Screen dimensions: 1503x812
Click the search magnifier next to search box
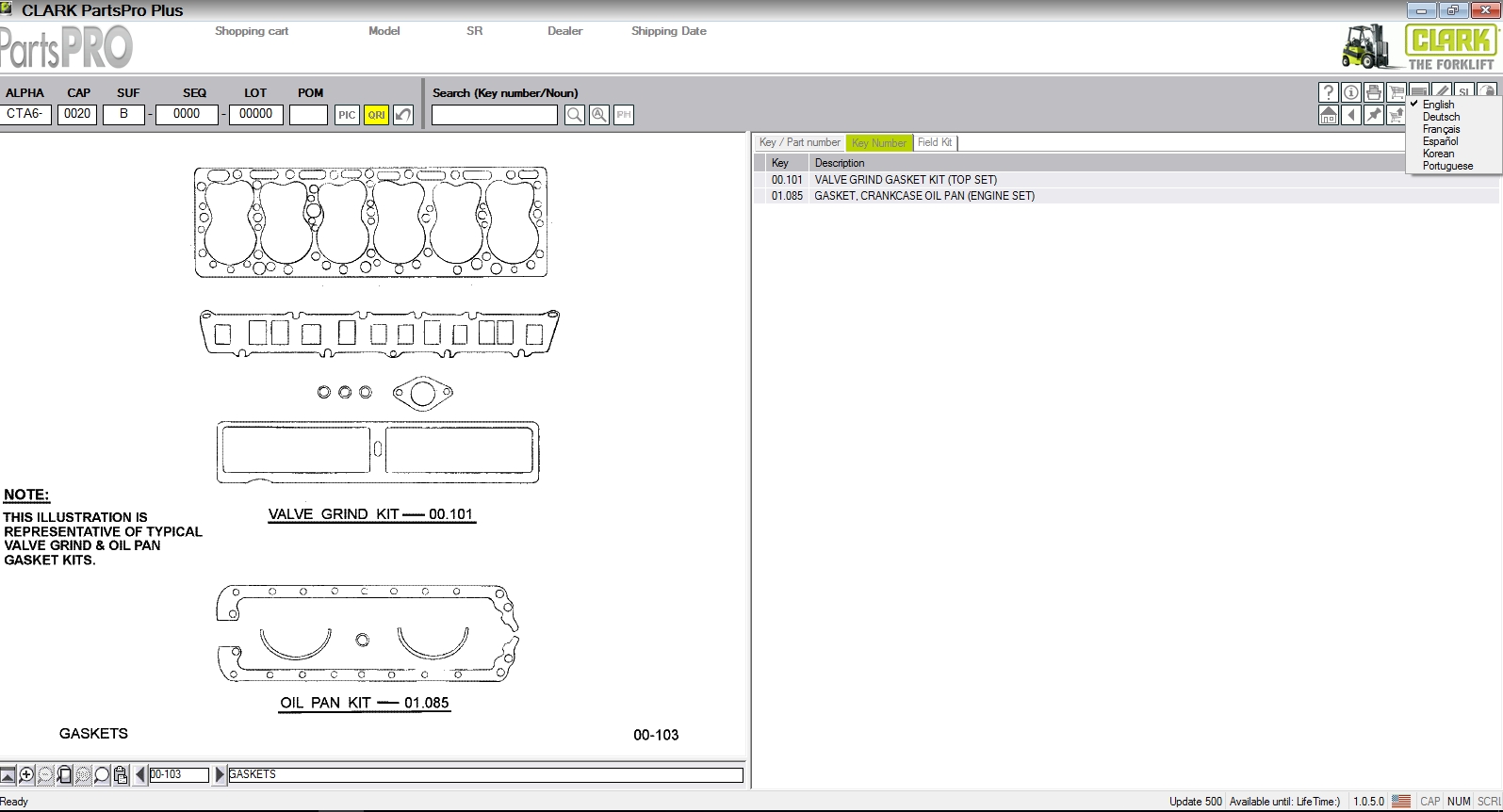pos(574,115)
